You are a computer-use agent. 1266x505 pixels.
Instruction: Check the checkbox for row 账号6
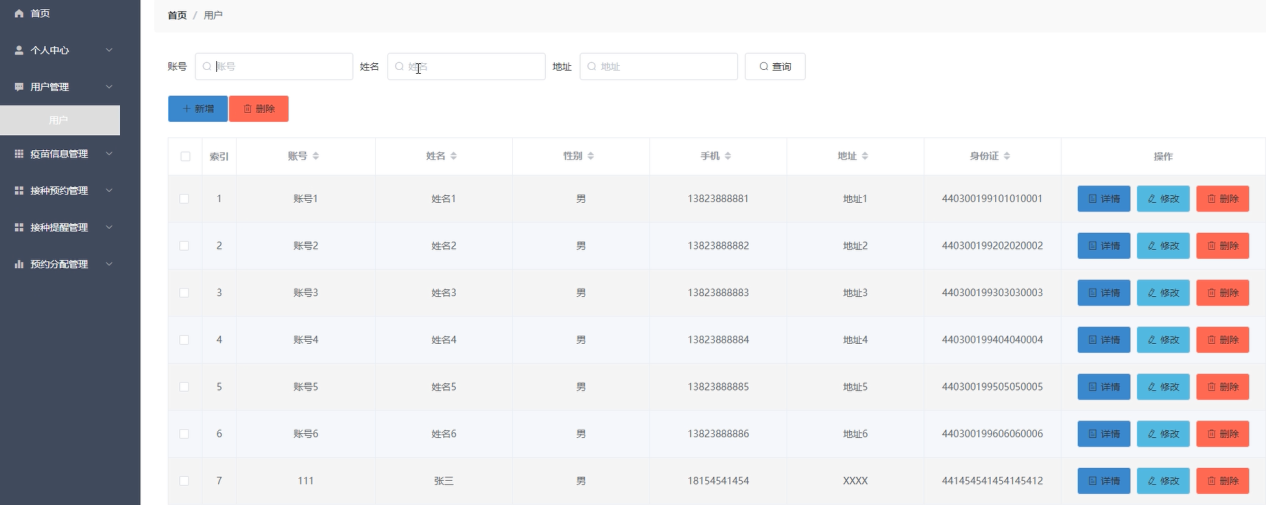click(x=184, y=434)
